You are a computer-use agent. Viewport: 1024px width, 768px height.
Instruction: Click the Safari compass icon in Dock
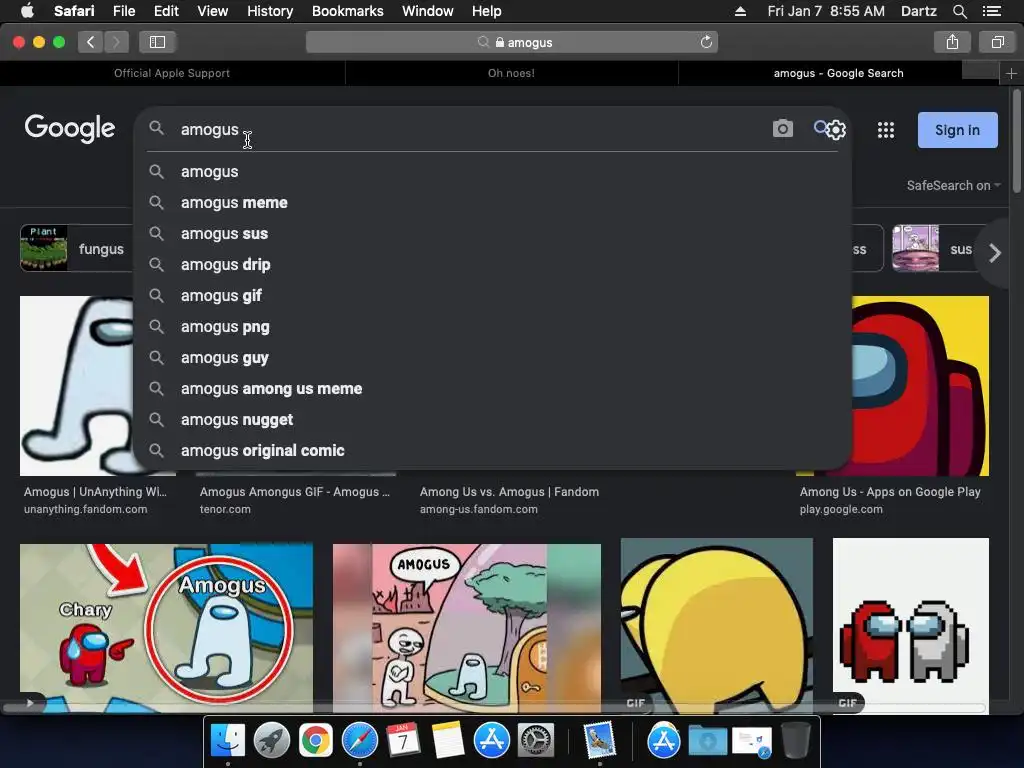(x=360, y=741)
